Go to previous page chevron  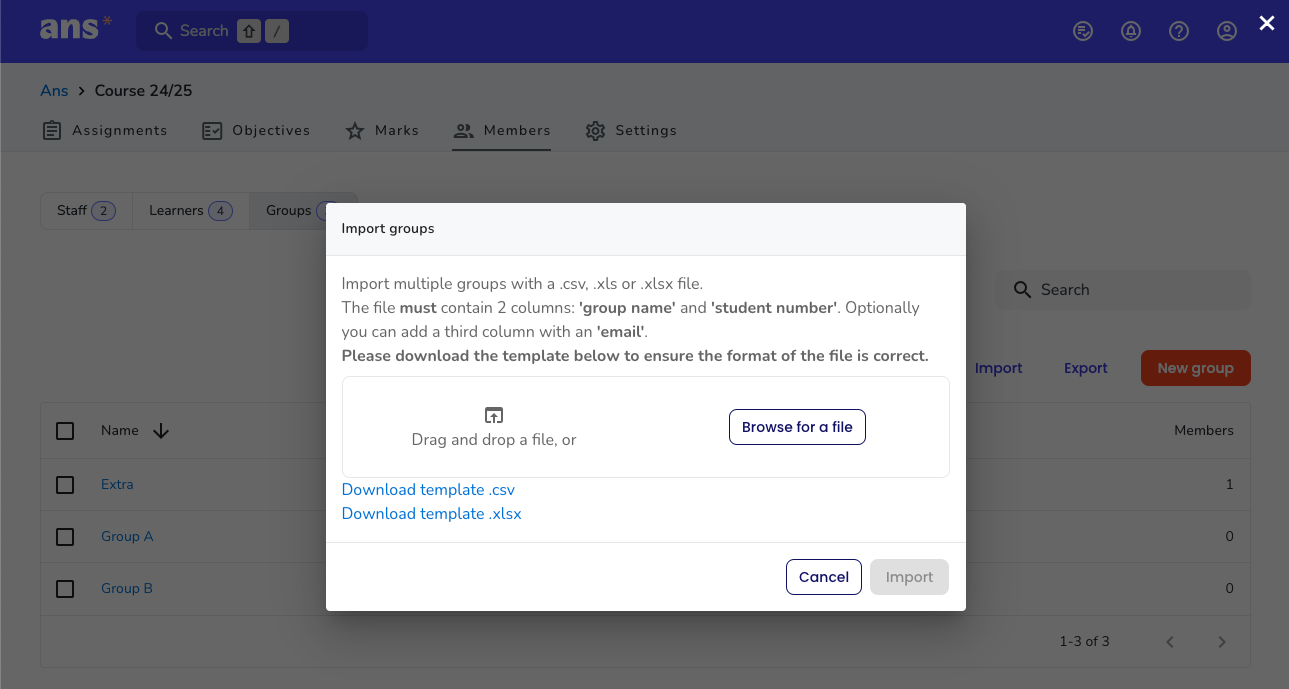(1170, 642)
